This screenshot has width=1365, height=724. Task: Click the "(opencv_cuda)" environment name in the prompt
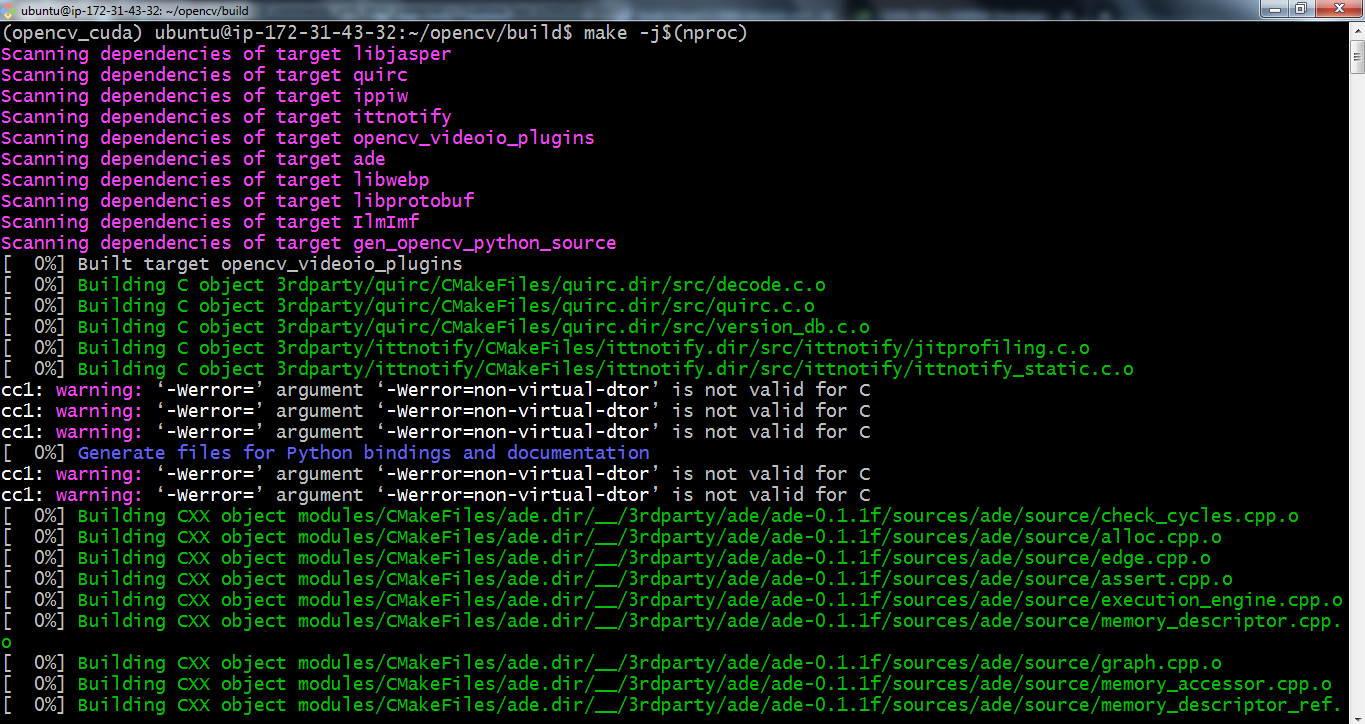tap(72, 33)
